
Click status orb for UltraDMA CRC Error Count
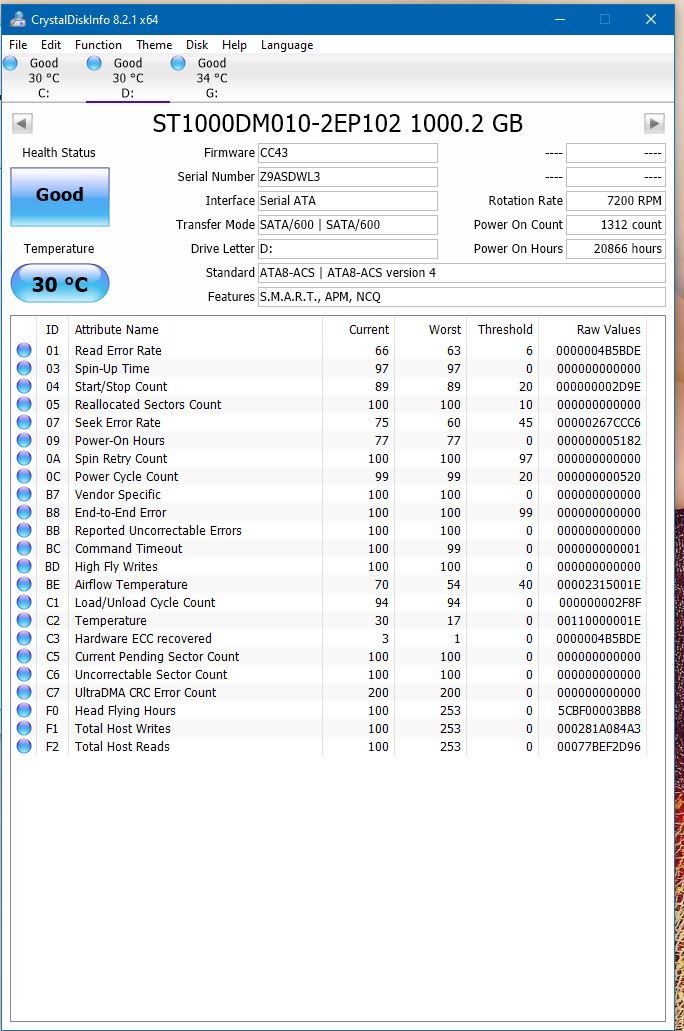click(x=24, y=692)
